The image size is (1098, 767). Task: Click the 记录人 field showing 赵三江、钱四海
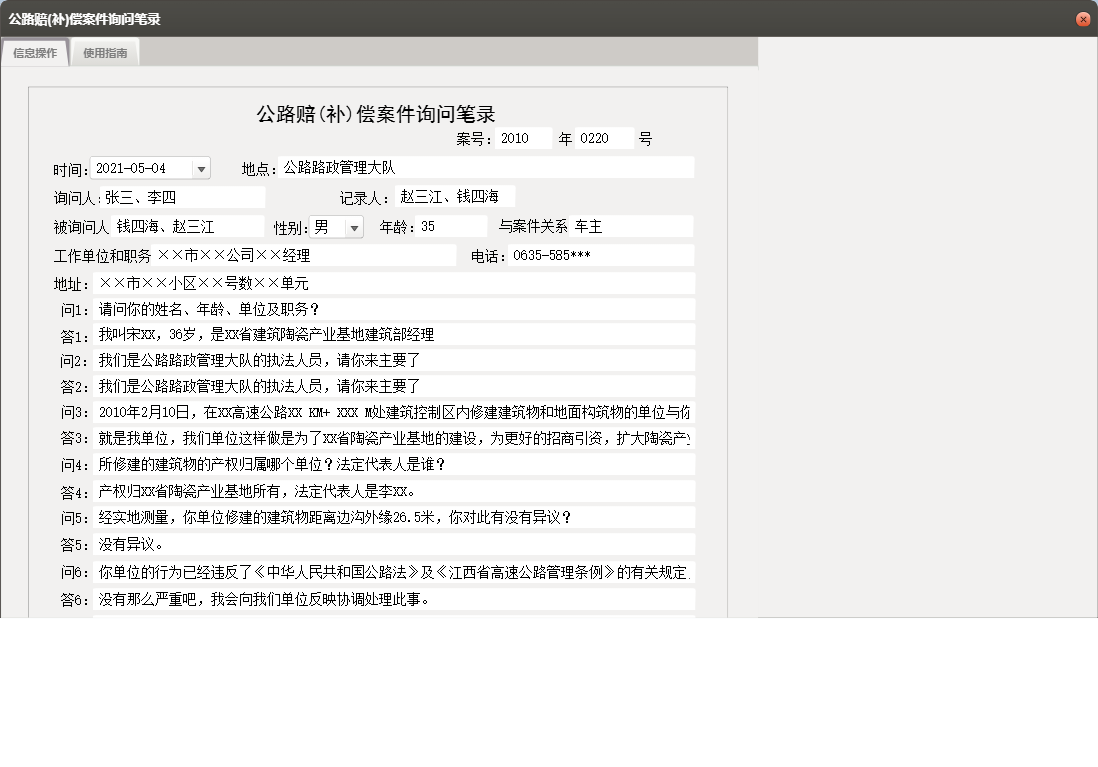coord(450,196)
